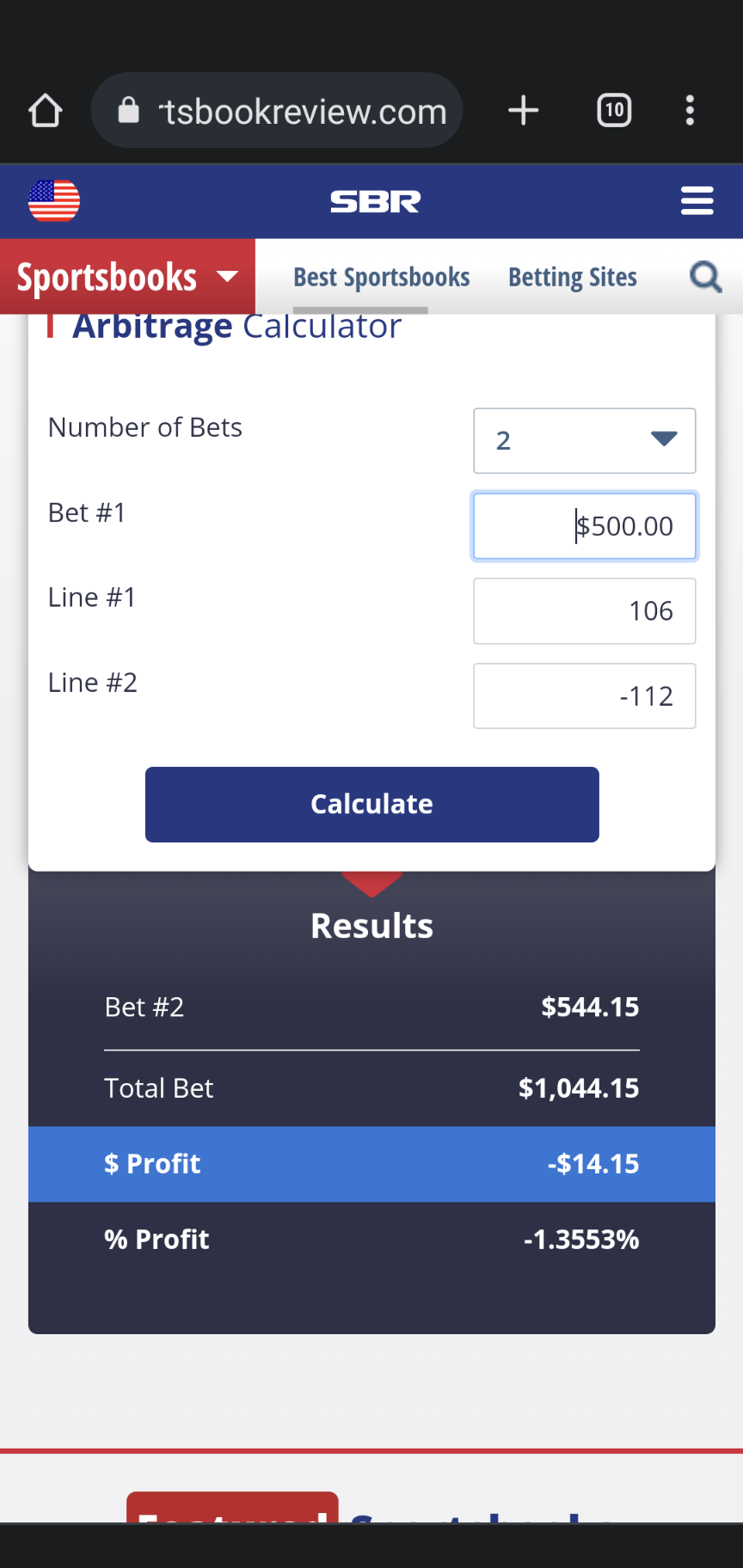Screen dimensions: 743x1568
Task: Open the browser three-dot overflow menu
Action: point(690,111)
